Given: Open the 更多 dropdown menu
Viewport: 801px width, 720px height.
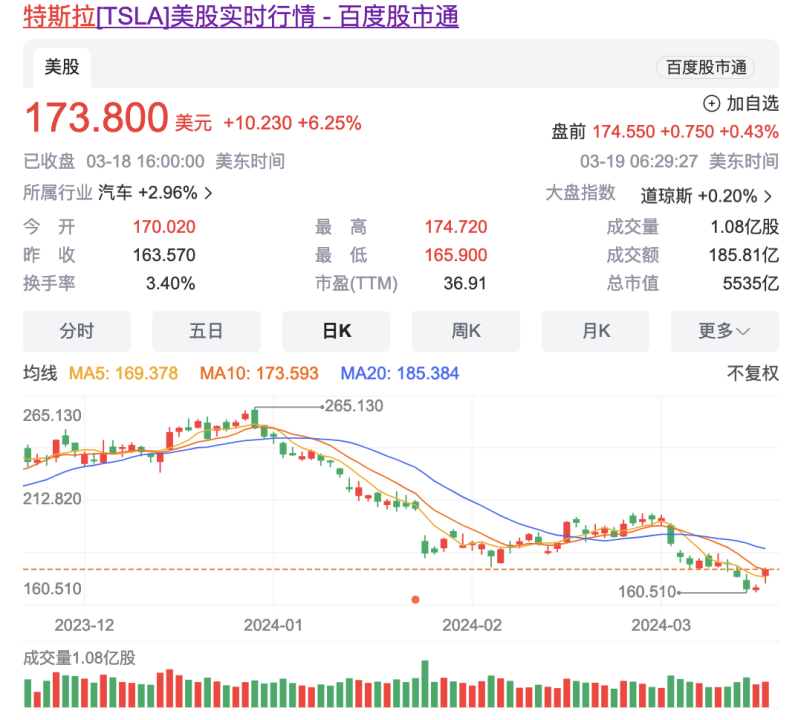Looking at the screenshot, I should click(725, 331).
